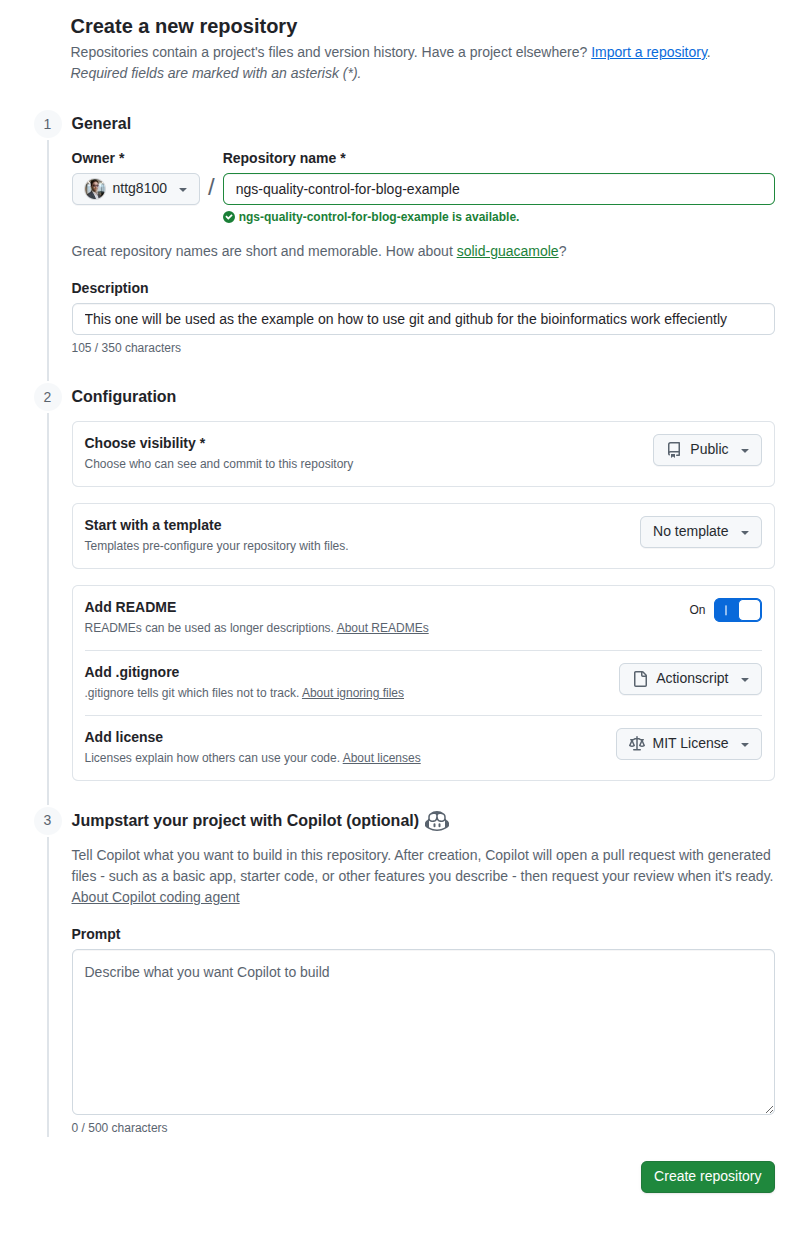Viewport: 802px width, 1235px height.
Task: Click the step 2 circle beside Configuration
Action: click(47, 397)
